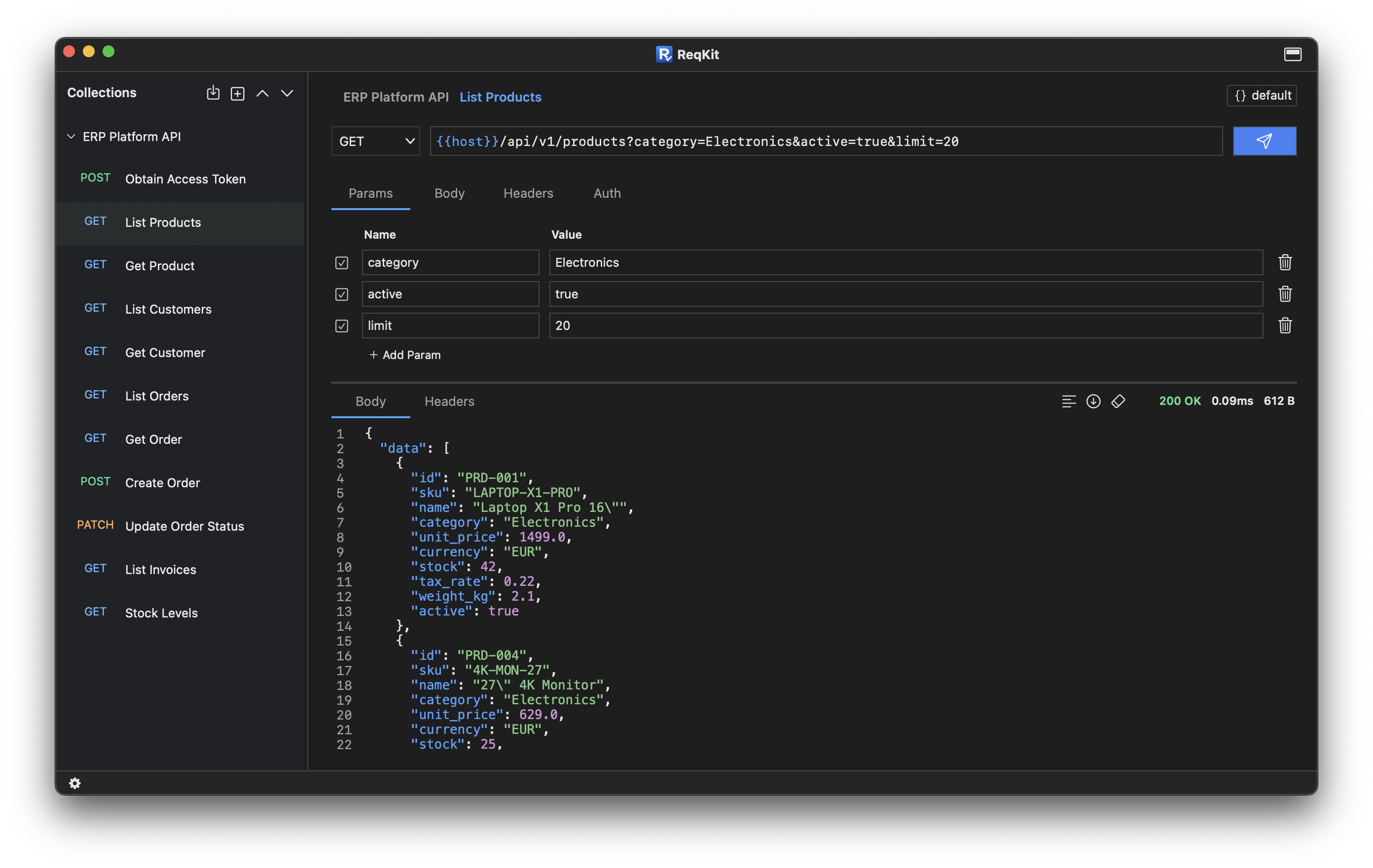Viewport: 1373px width, 868px height.
Task: Click the active name field
Action: click(x=450, y=294)
